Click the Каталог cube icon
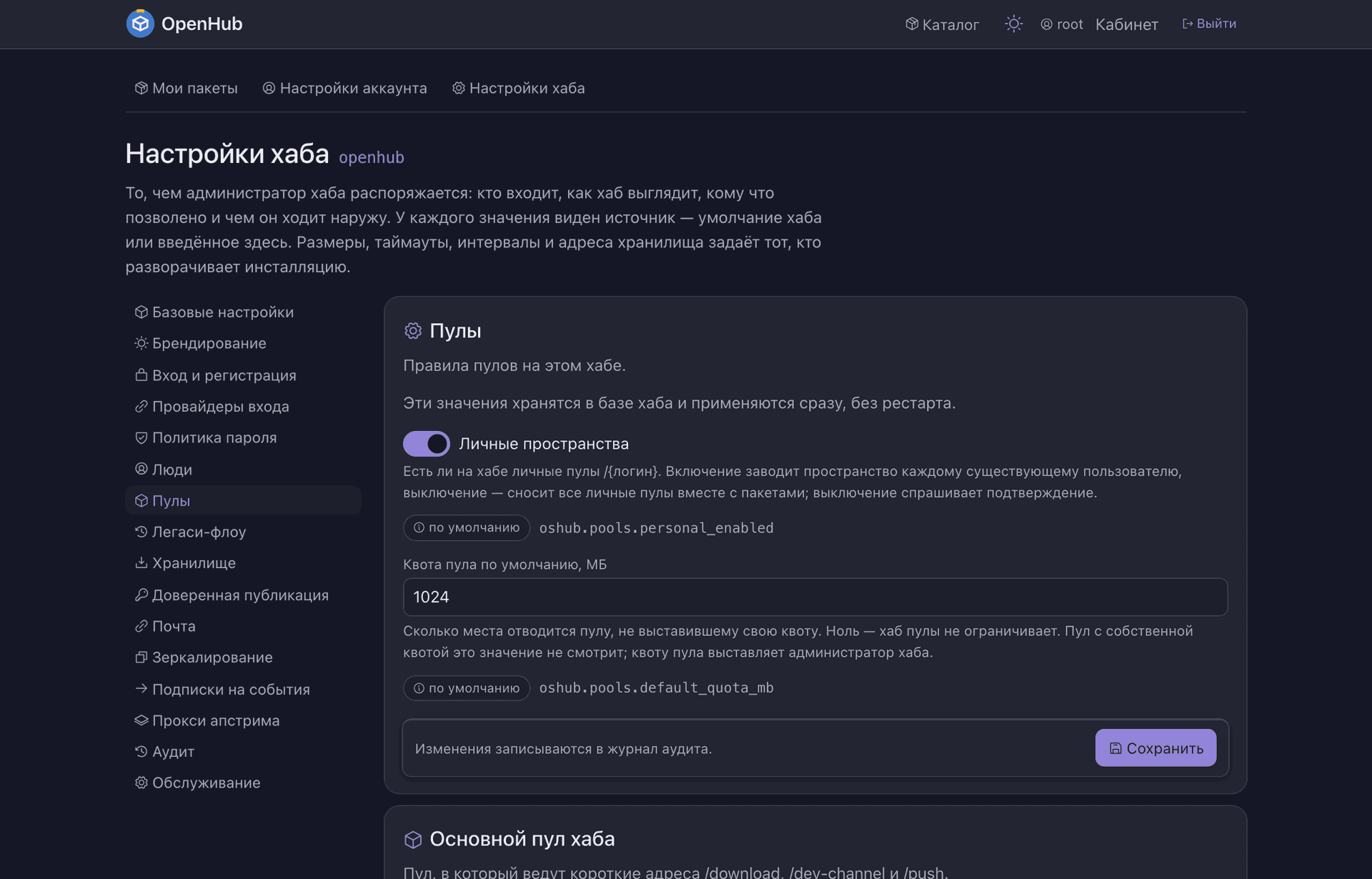Image resolution: width=1372 pixels, height=879 pixels. pyautogui.click(x=912, y=24)
